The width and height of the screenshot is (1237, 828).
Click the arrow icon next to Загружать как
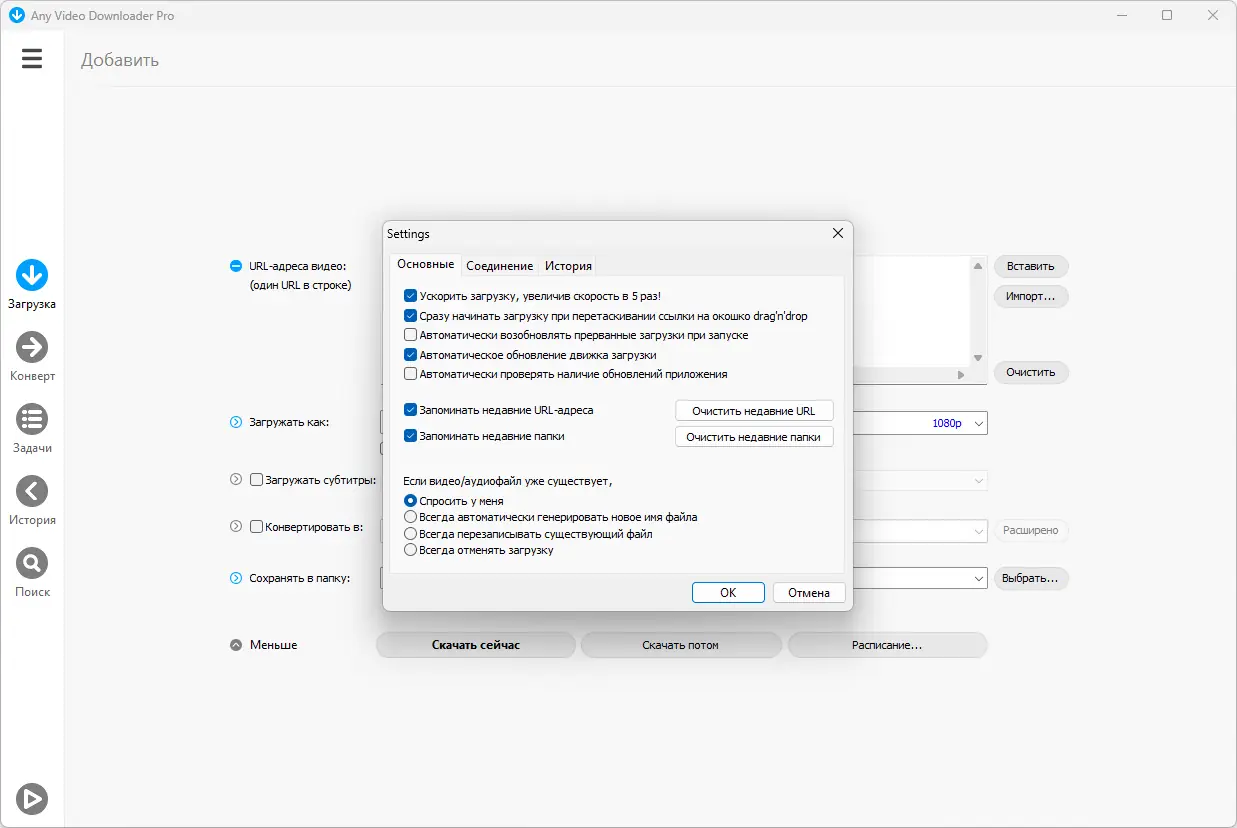coord(236,422)
